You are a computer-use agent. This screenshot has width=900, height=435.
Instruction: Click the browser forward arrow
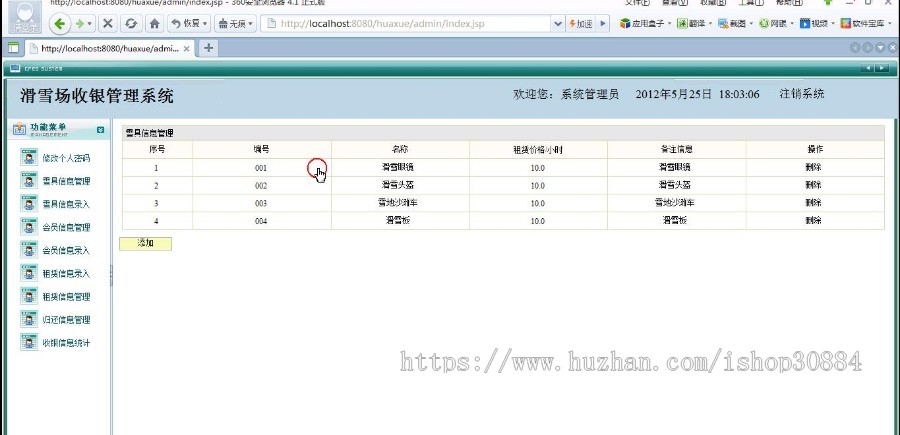pyautogui.click(x=80, y=24)
